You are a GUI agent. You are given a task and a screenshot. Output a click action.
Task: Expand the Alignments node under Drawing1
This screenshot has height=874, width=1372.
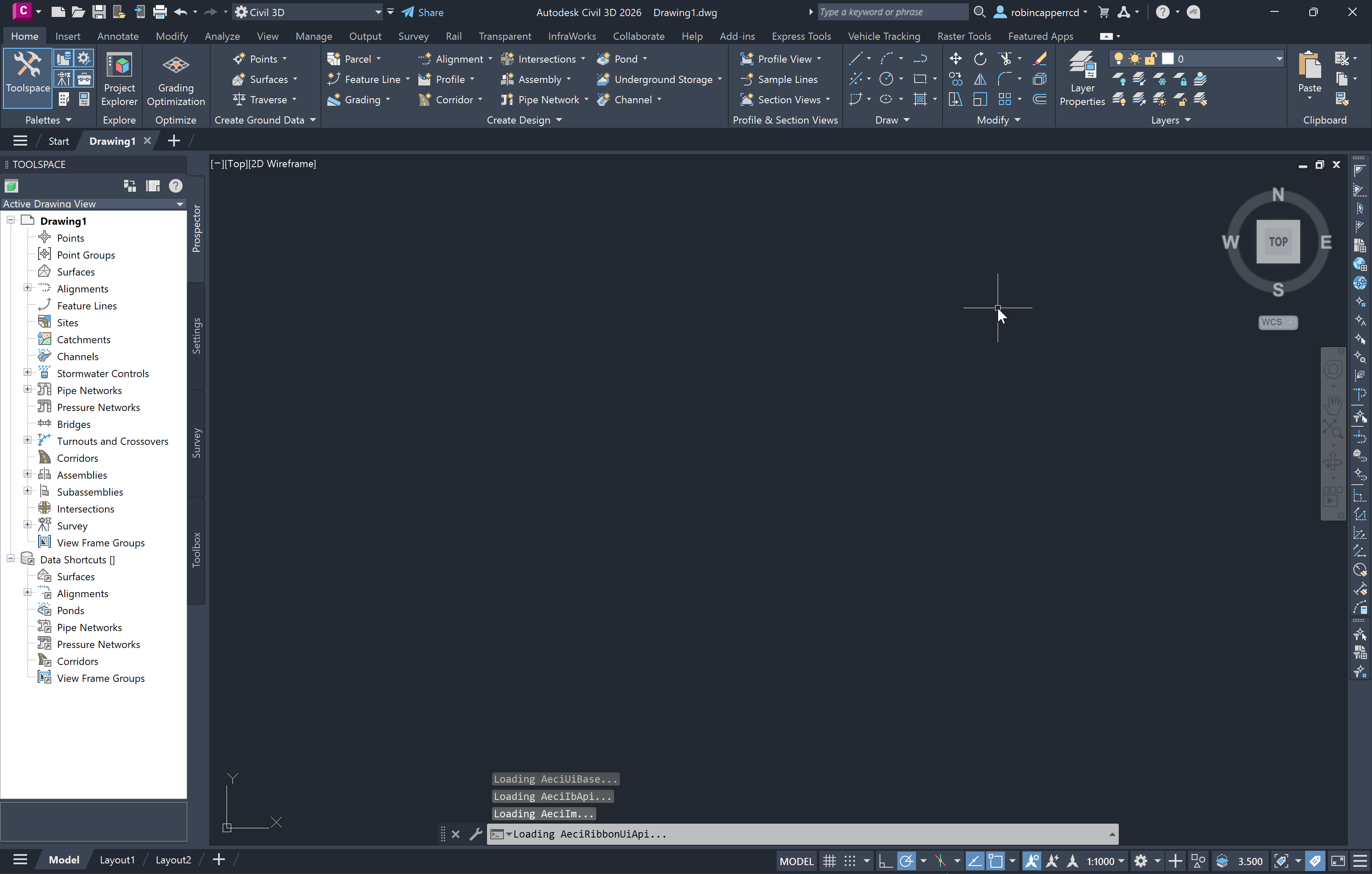coord(27,288)
